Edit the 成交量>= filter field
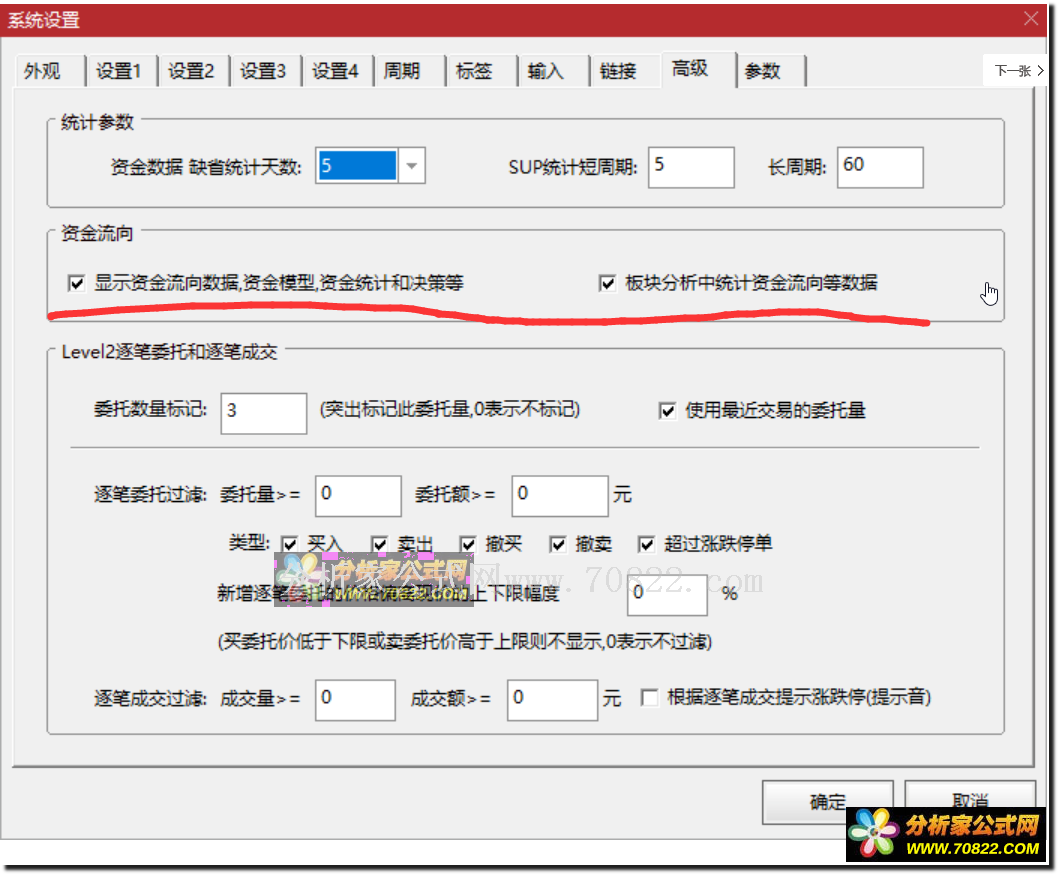Viewport: 1059px width, 874px height. 355,700
